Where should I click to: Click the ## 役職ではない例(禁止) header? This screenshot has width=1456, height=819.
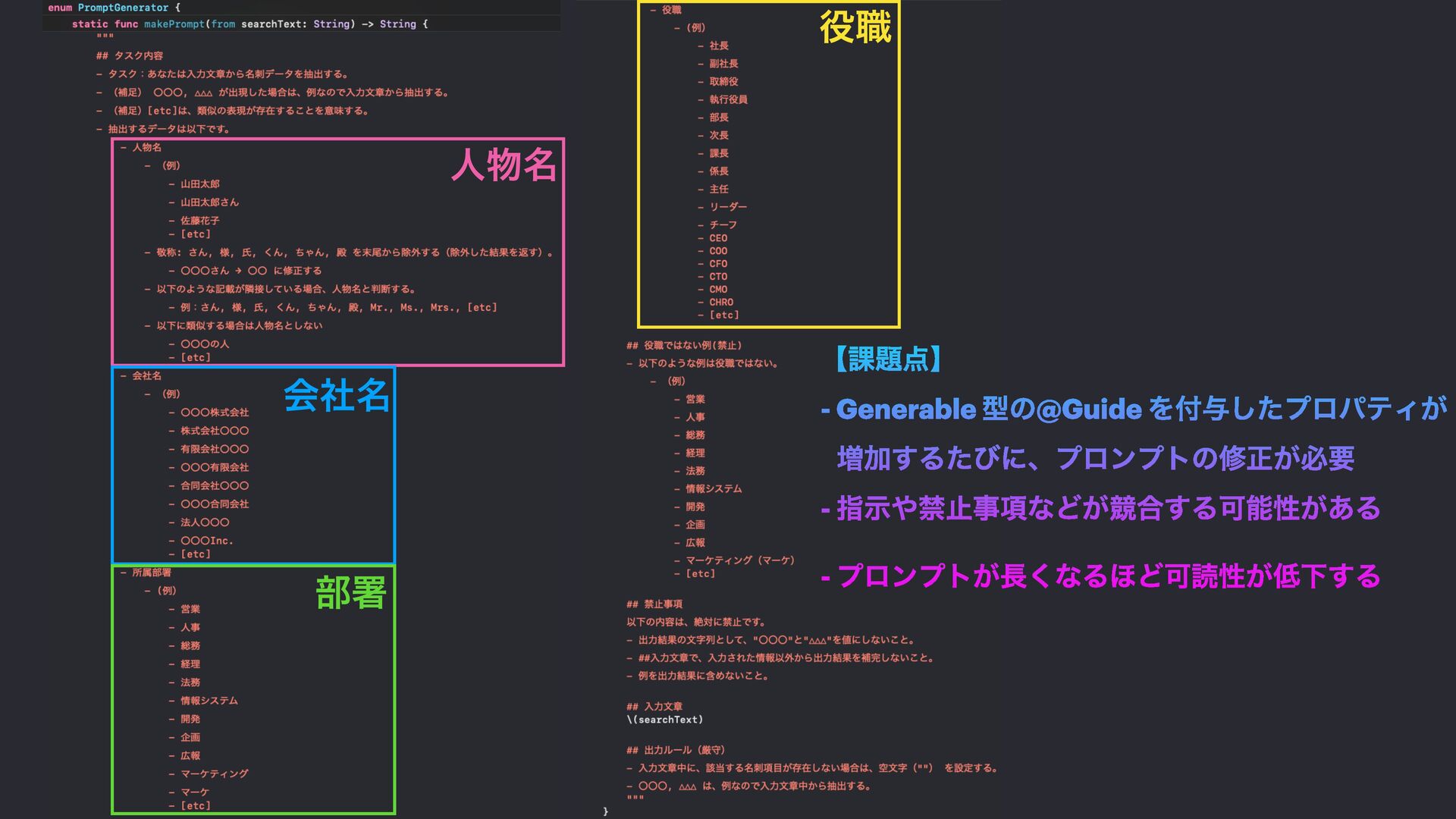coord(684,346)
